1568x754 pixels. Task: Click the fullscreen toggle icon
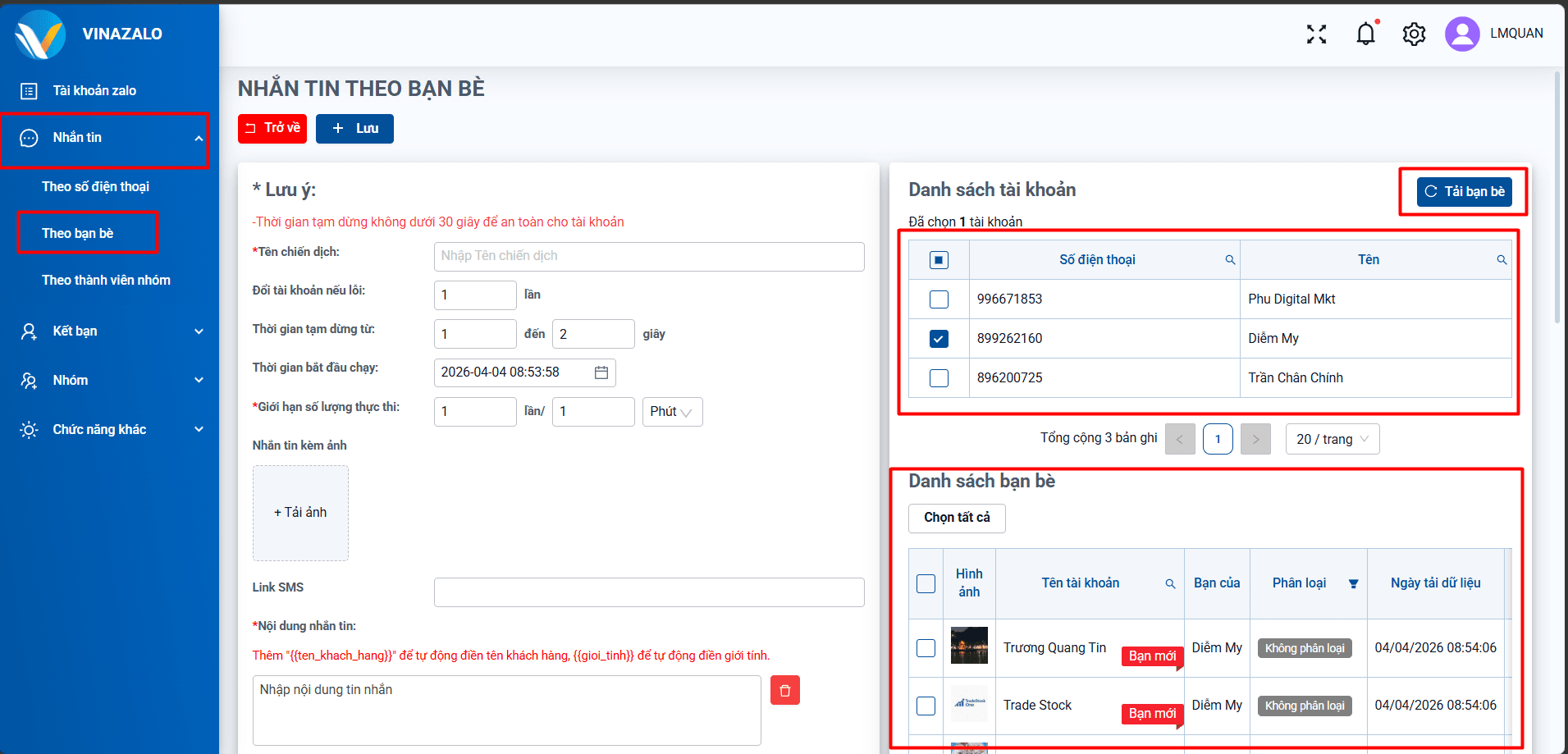click(x=1316, y=34)
